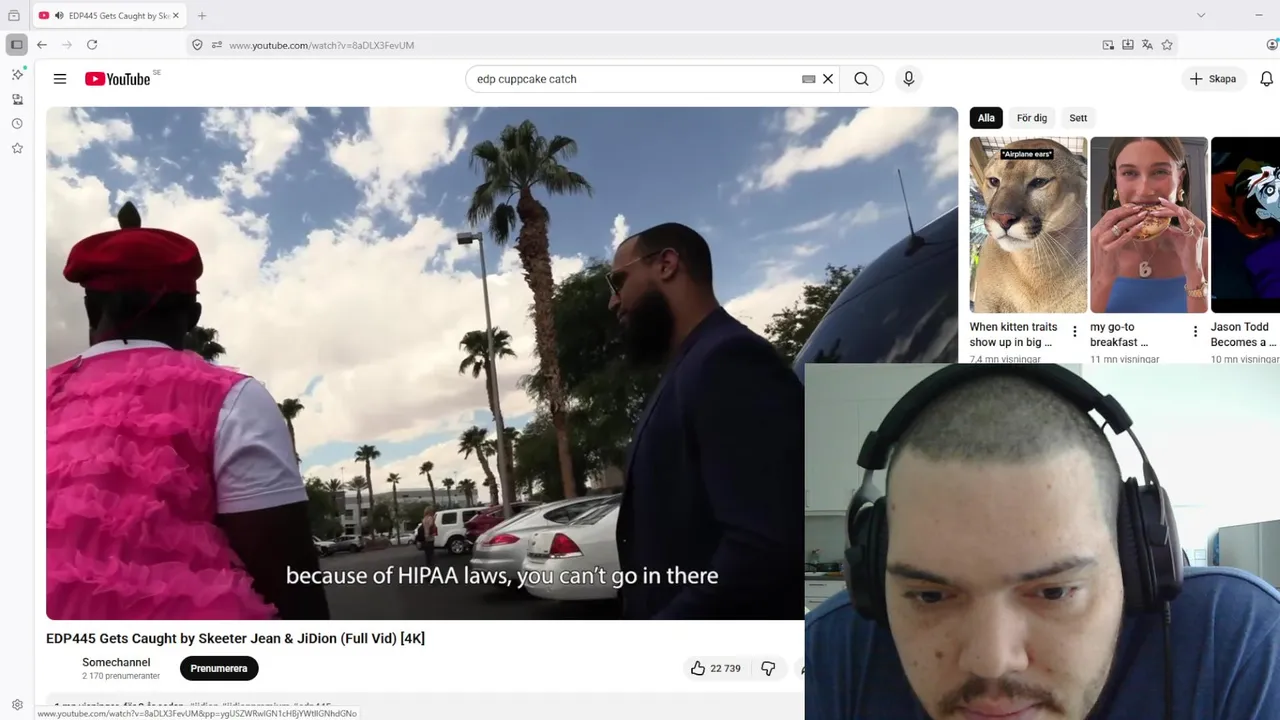Toggle the browser sidebar panel button
Image resolution: width=1280 pixels, height=720 pixels.
point(16,45)
